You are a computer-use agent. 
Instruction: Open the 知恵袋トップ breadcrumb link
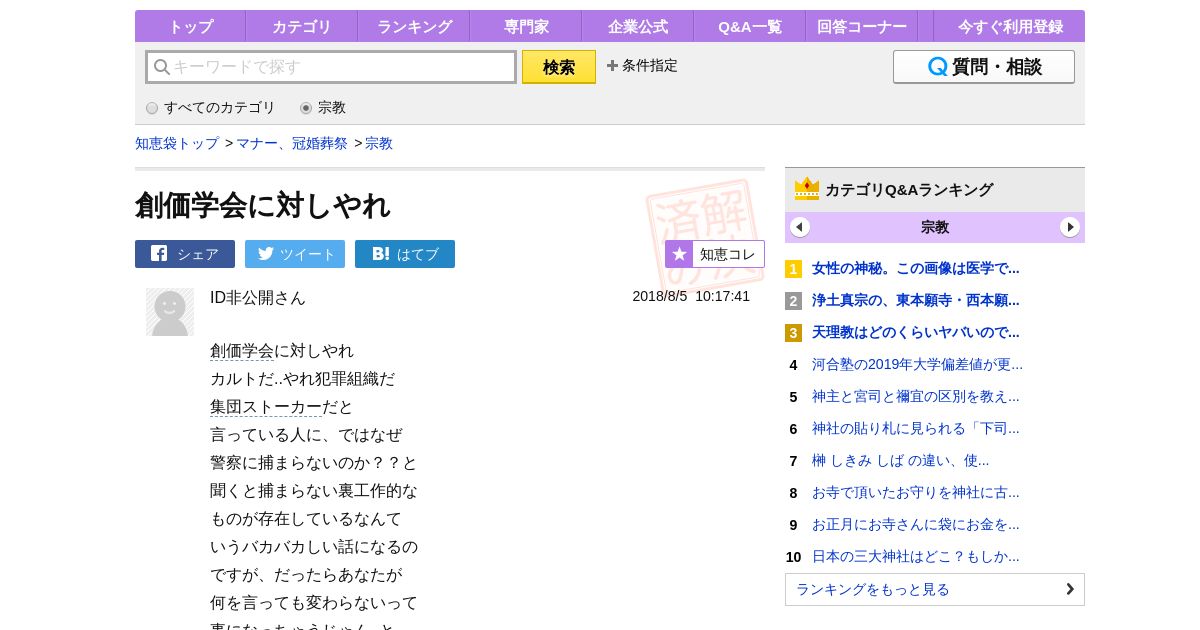pos(177,143)
